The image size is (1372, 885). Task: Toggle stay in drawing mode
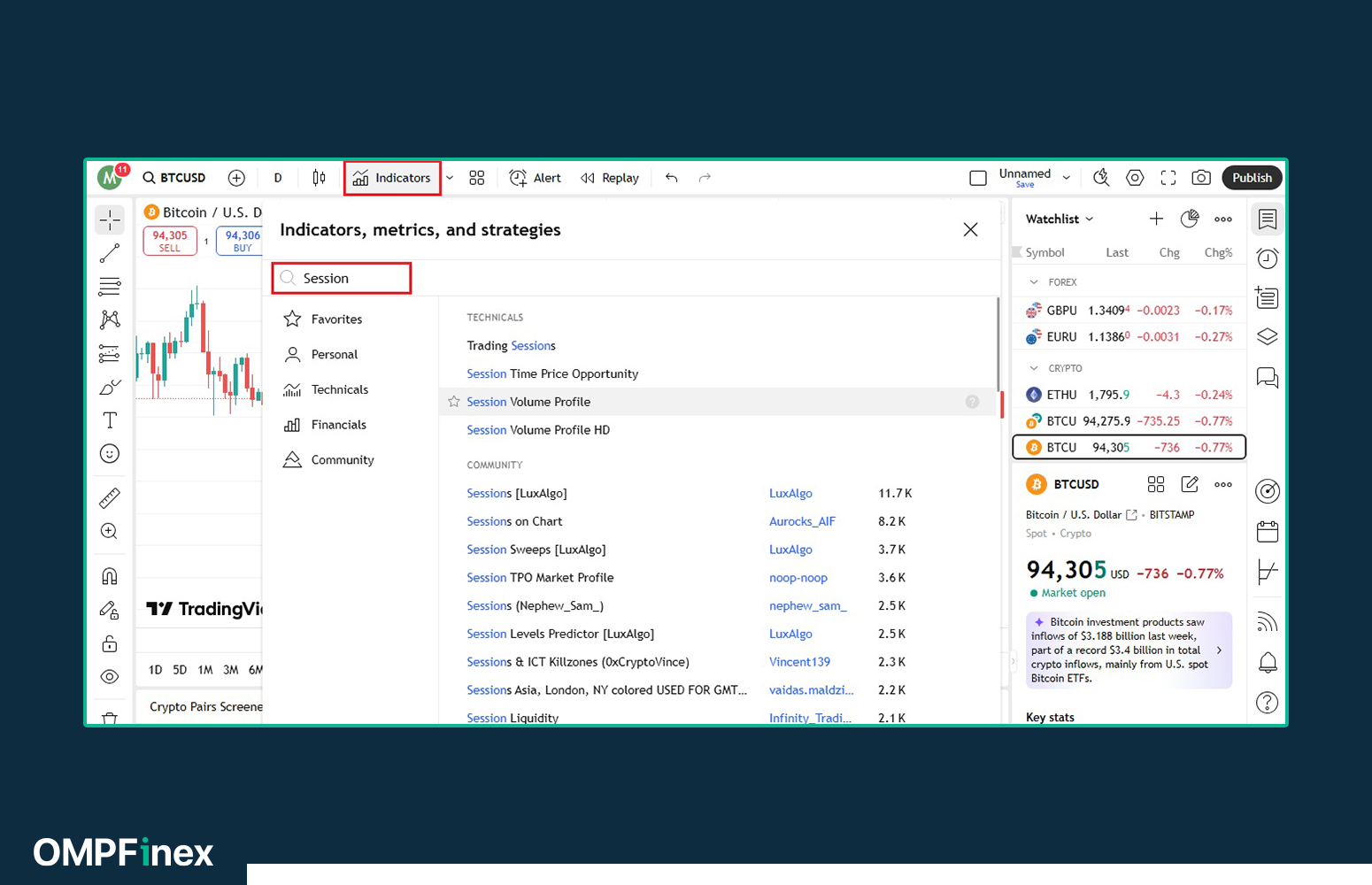click(110, 610)
